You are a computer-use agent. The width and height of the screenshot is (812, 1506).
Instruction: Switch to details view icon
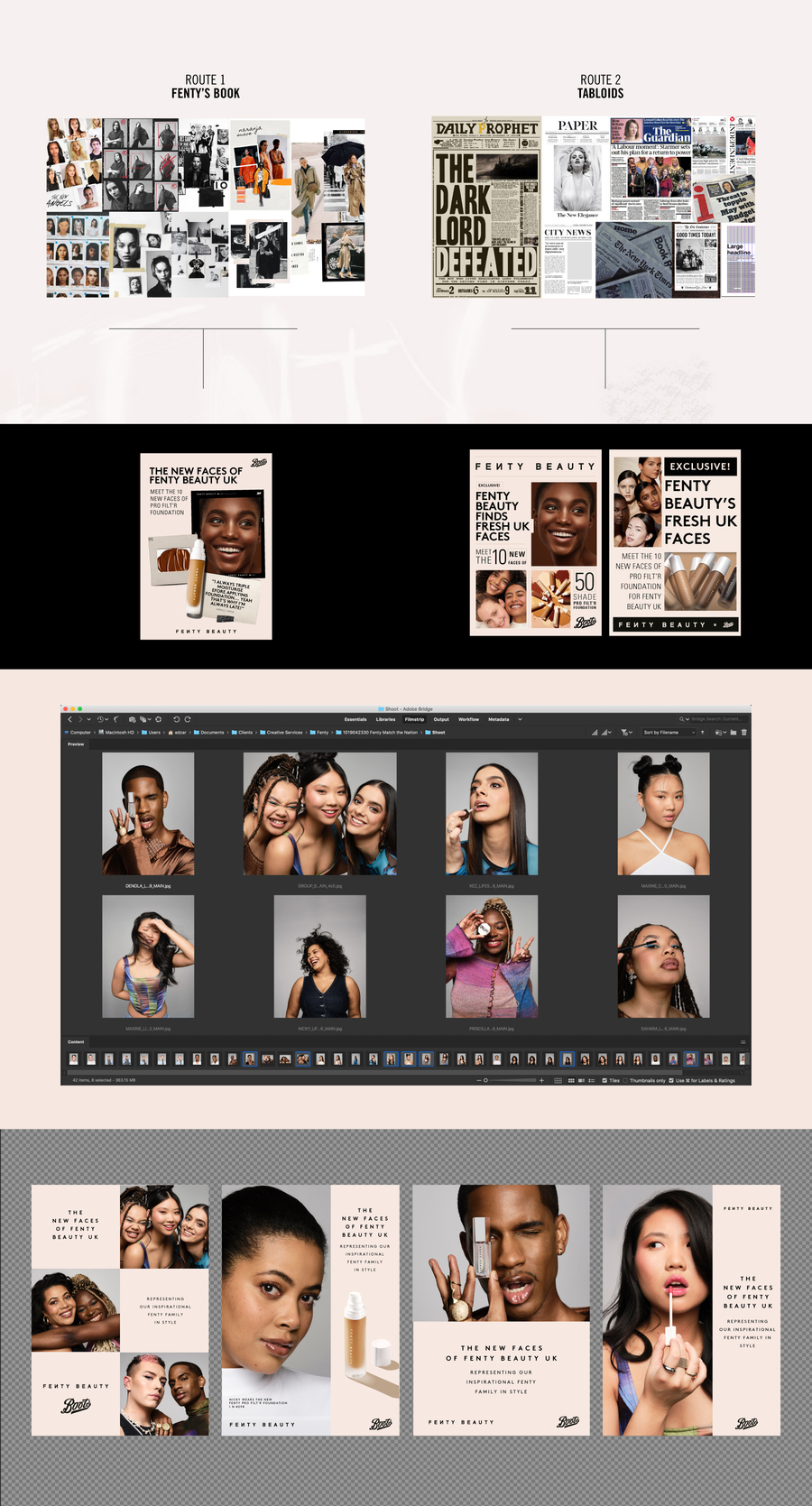click(x=582, y=1080)
